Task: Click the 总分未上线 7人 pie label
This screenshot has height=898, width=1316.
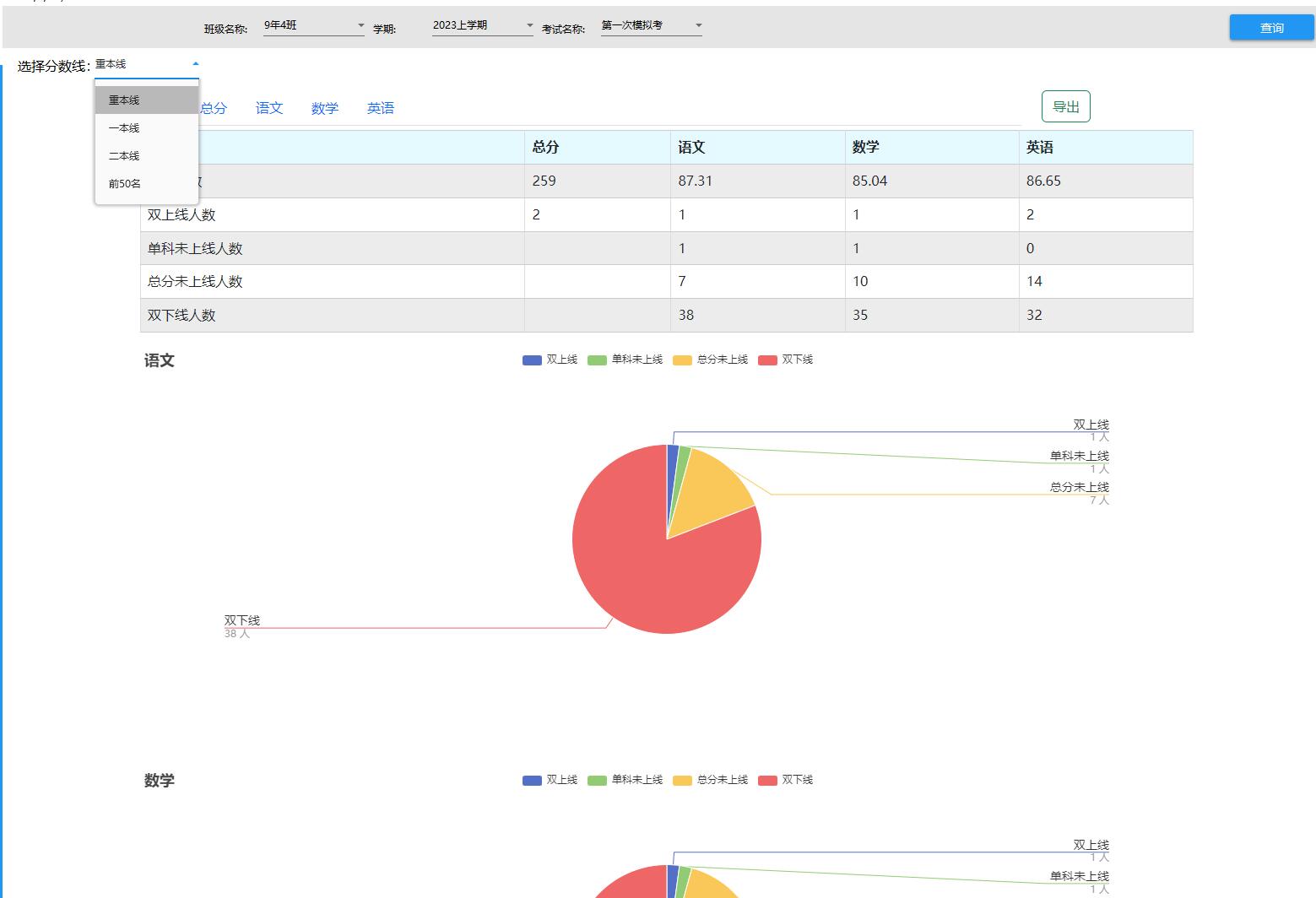Action: click(x=1080, y=494)
